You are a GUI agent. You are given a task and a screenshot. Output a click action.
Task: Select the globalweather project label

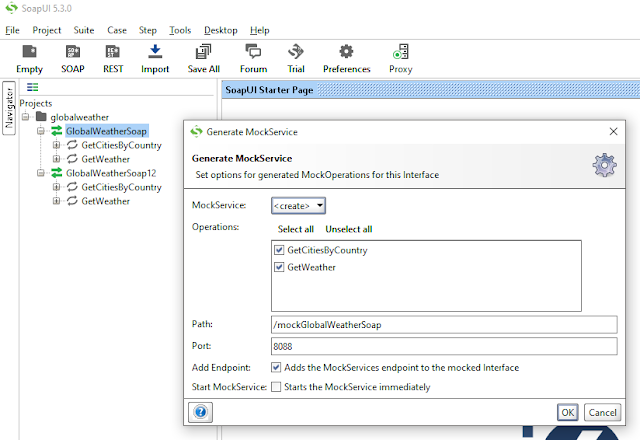pyautogui.click(x=80, y=117)
